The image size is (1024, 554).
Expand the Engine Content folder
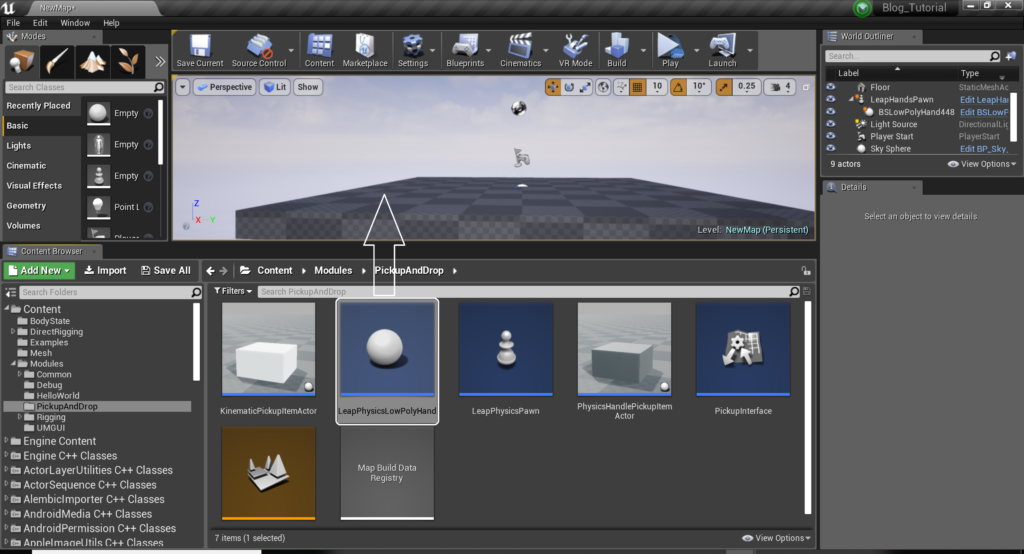6,441
